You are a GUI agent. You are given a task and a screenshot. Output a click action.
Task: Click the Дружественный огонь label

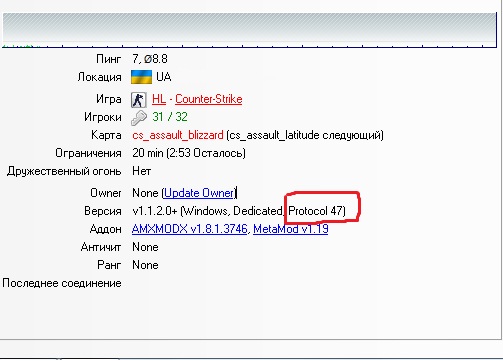click(x=64, y=171)
